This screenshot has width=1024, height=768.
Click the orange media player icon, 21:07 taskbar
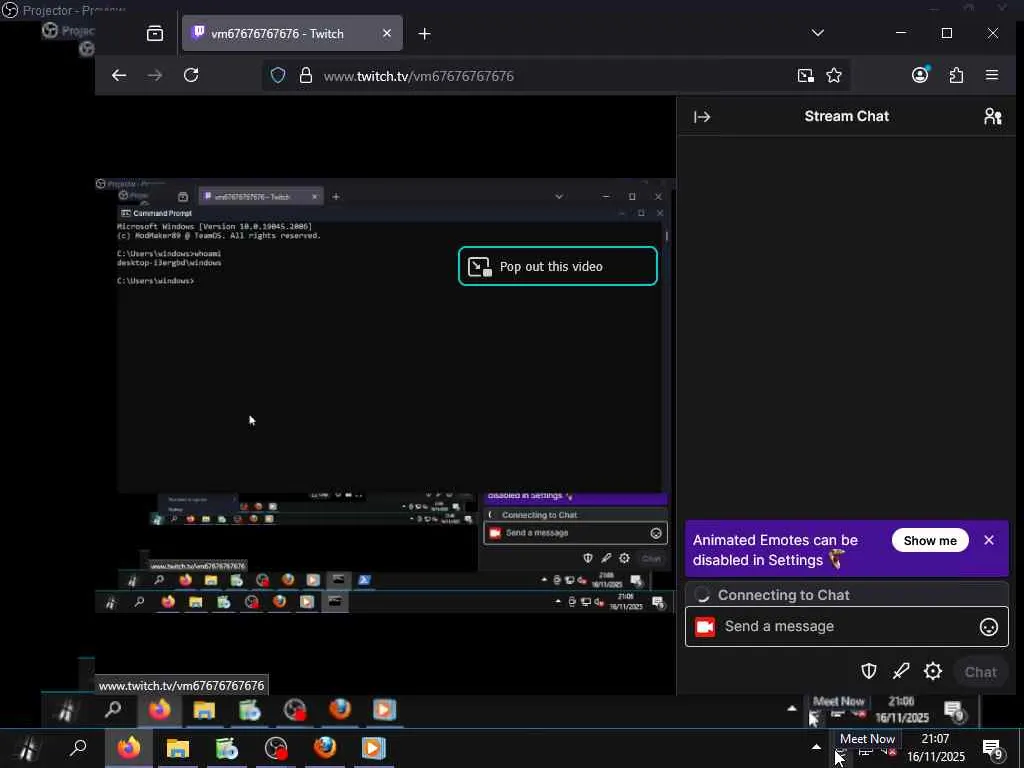tap(374, 748)
